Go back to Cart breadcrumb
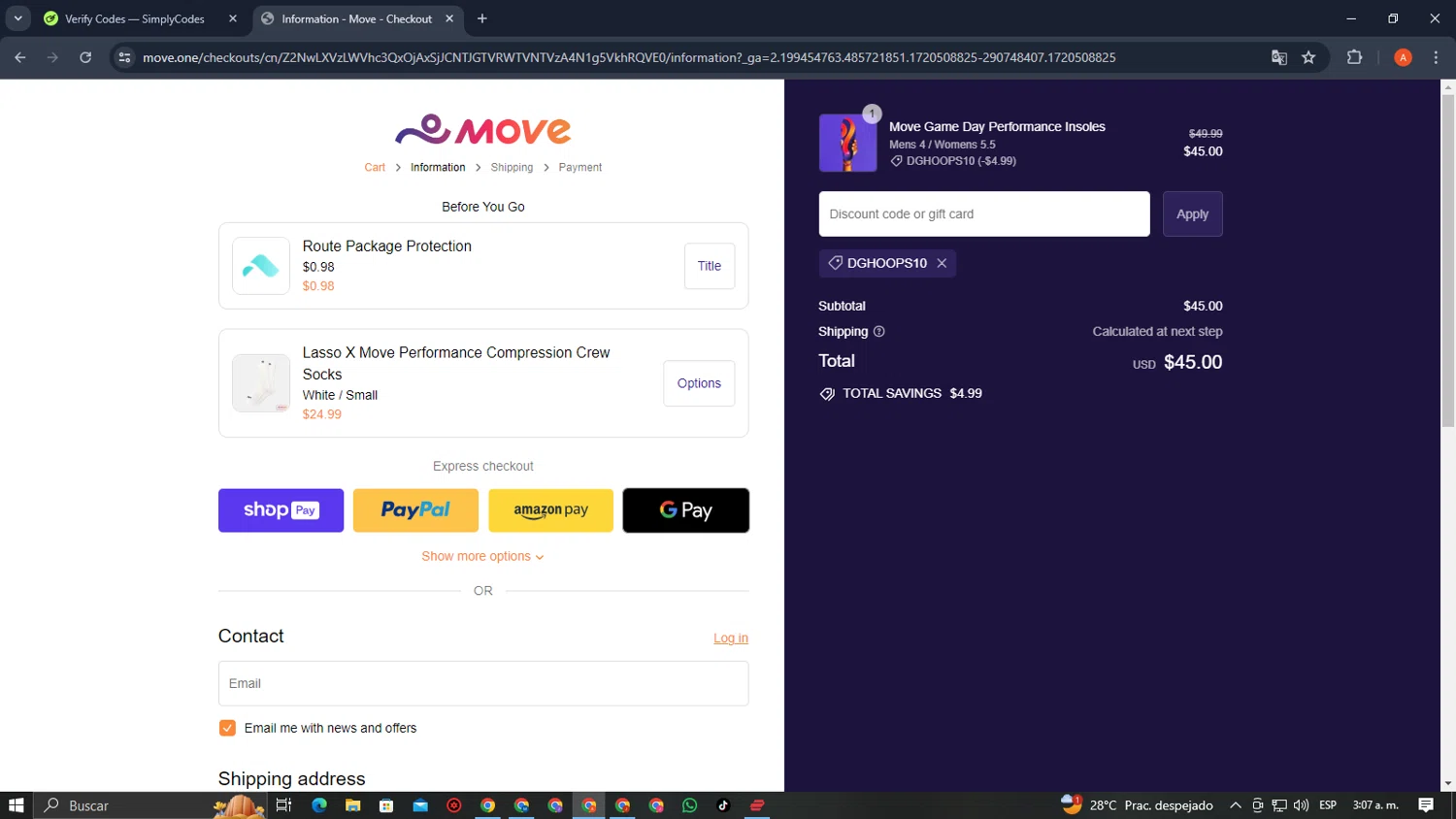The width and height of the screenshot is (1456, 819). pyautogui.click(x=375, y=168)
